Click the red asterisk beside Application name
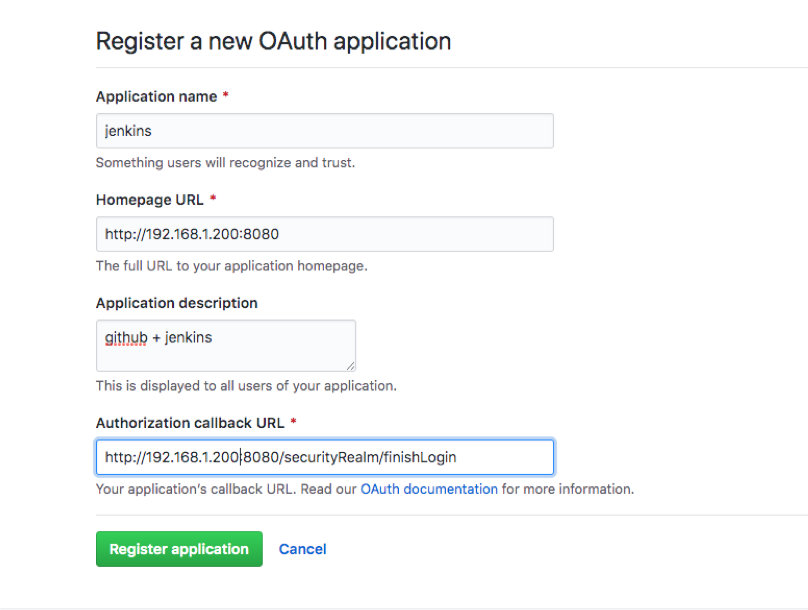808x610 pixels. click(x=225, y=97)
